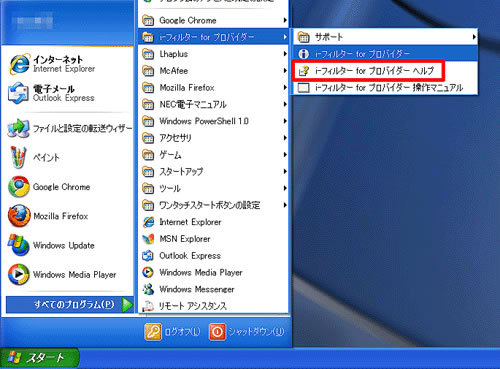Click Windows Messenger icon
Viewport: 500px width, 369px height.
coord(148,289)
